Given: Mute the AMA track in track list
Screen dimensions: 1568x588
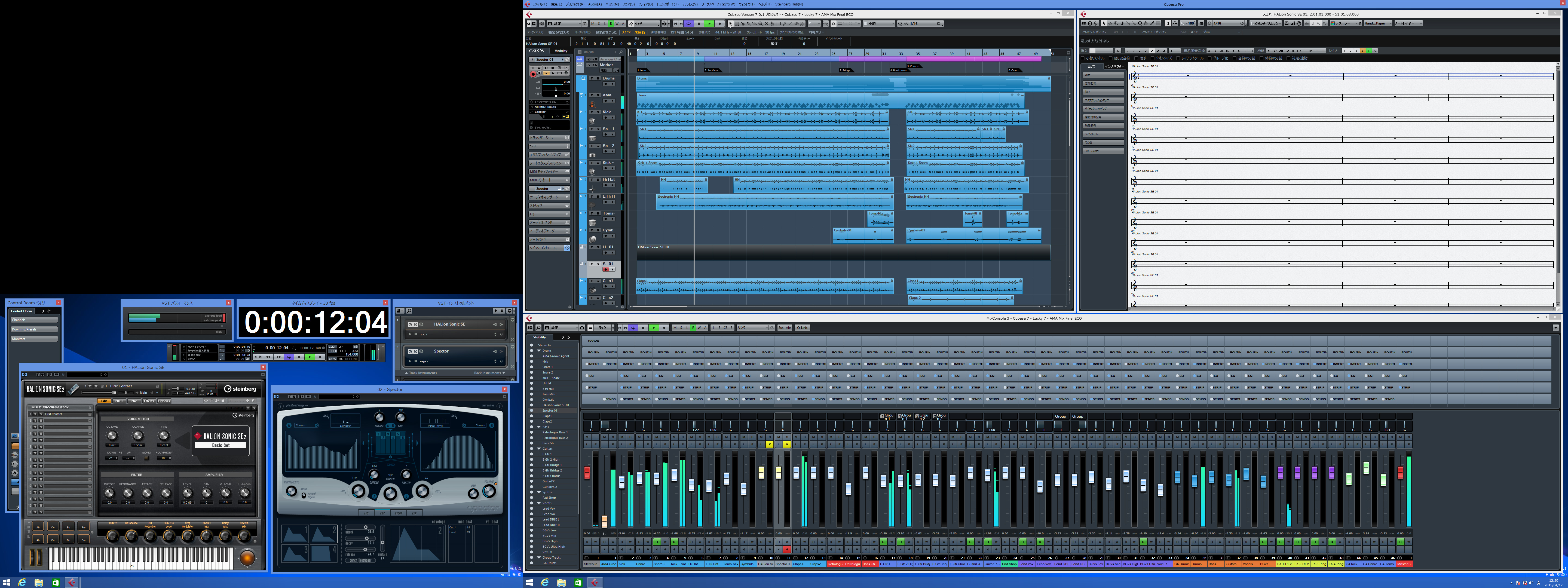Looking at the screenshot, I should pyautogui.click(x=592, y=95).
